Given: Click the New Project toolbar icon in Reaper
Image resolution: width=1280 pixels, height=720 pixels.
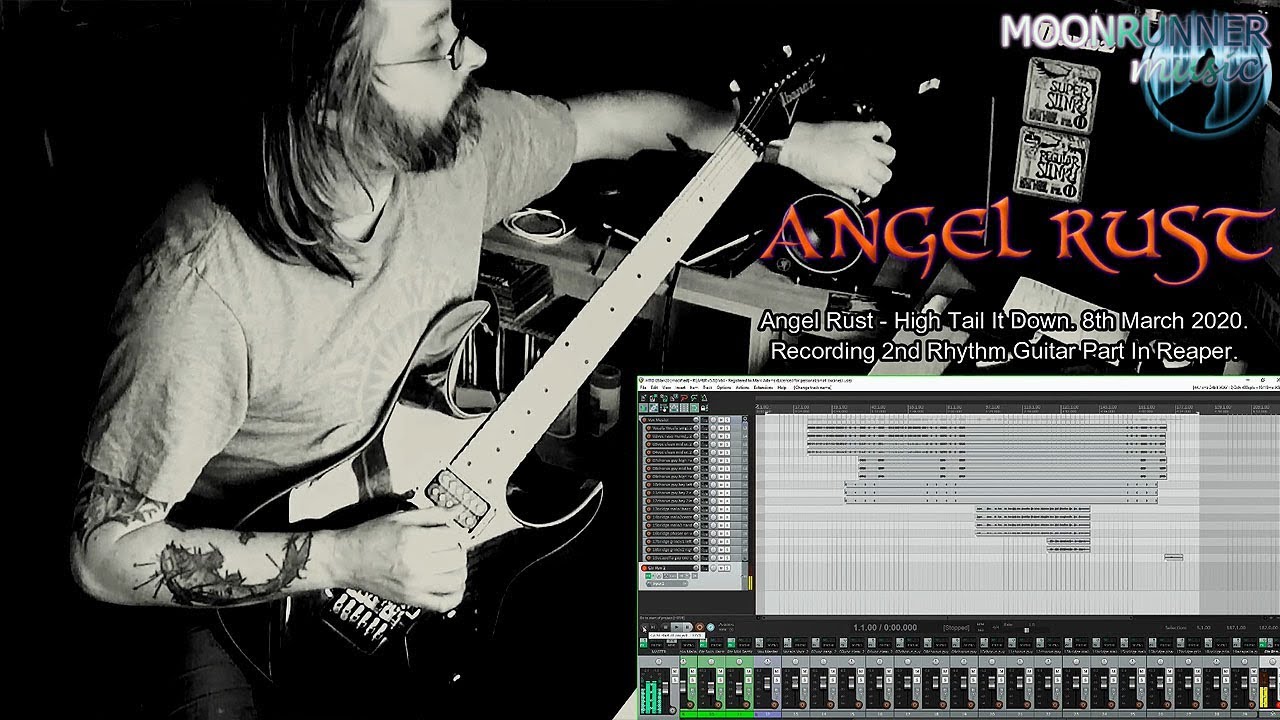Looking at the screenshot, I should [x=643, y=398].
